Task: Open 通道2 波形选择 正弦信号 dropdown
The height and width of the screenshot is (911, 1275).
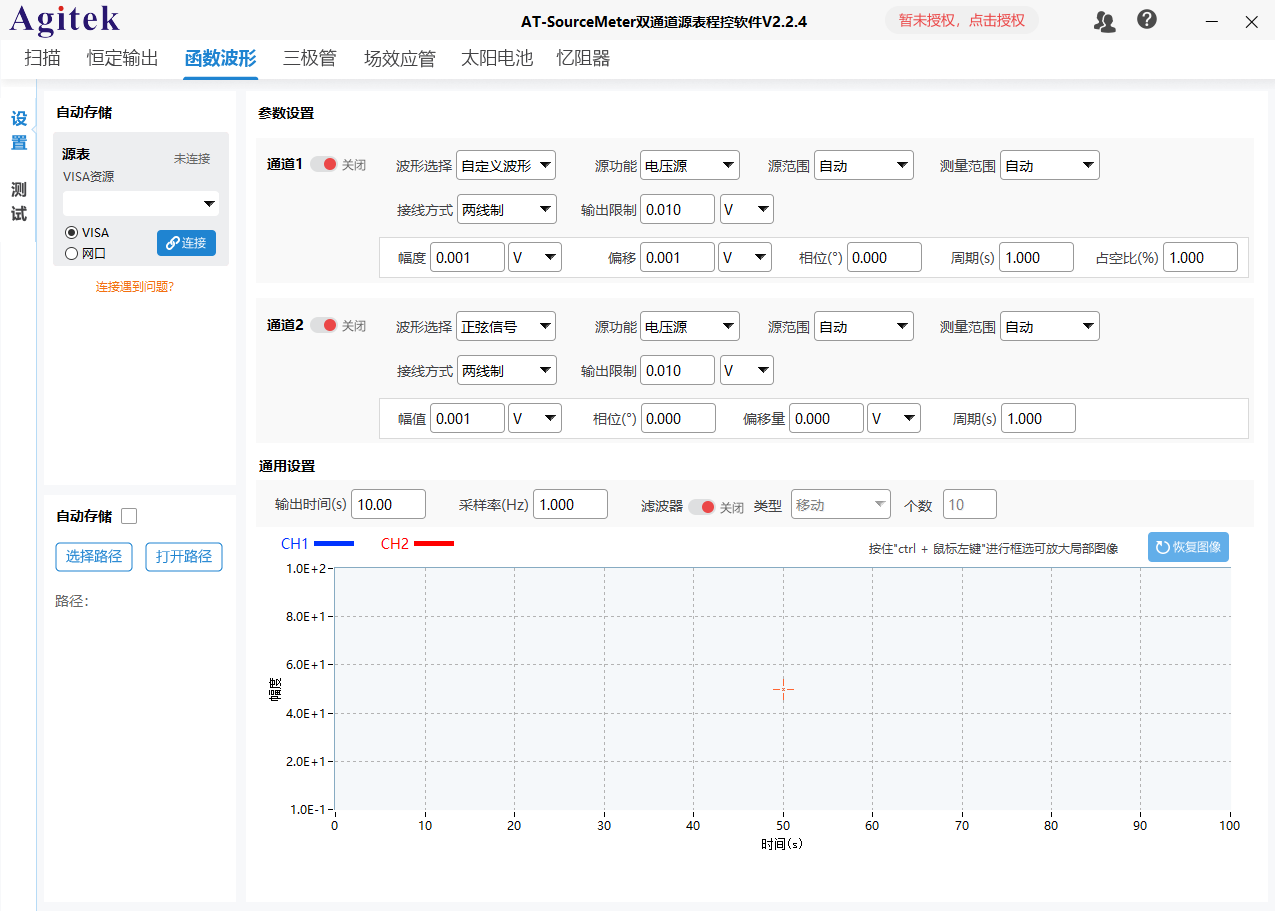Action: (x=506, y=327)
